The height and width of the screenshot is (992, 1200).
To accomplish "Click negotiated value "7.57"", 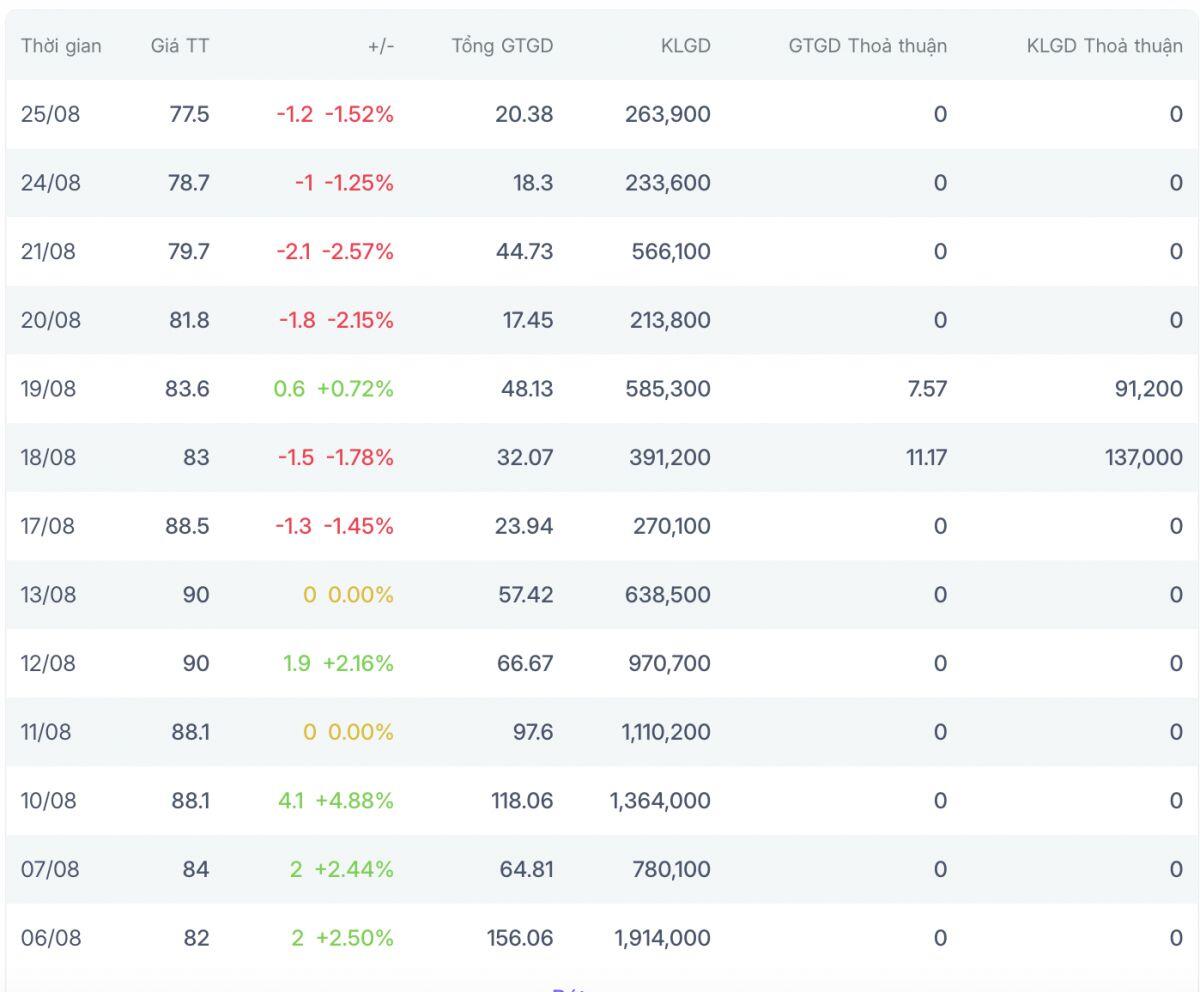I will tap(929, 389).
